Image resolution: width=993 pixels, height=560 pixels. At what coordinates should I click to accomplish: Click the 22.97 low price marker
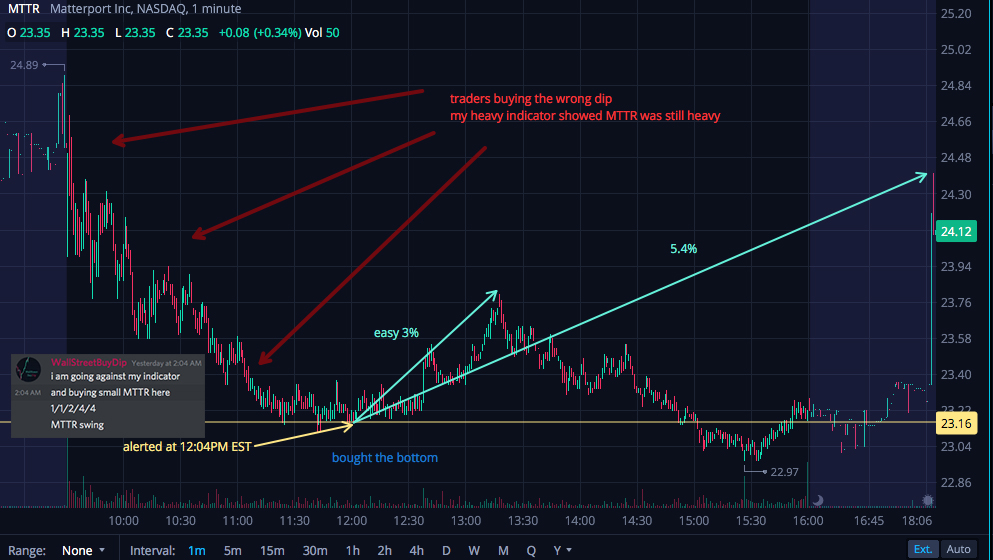tap(784, 472)
